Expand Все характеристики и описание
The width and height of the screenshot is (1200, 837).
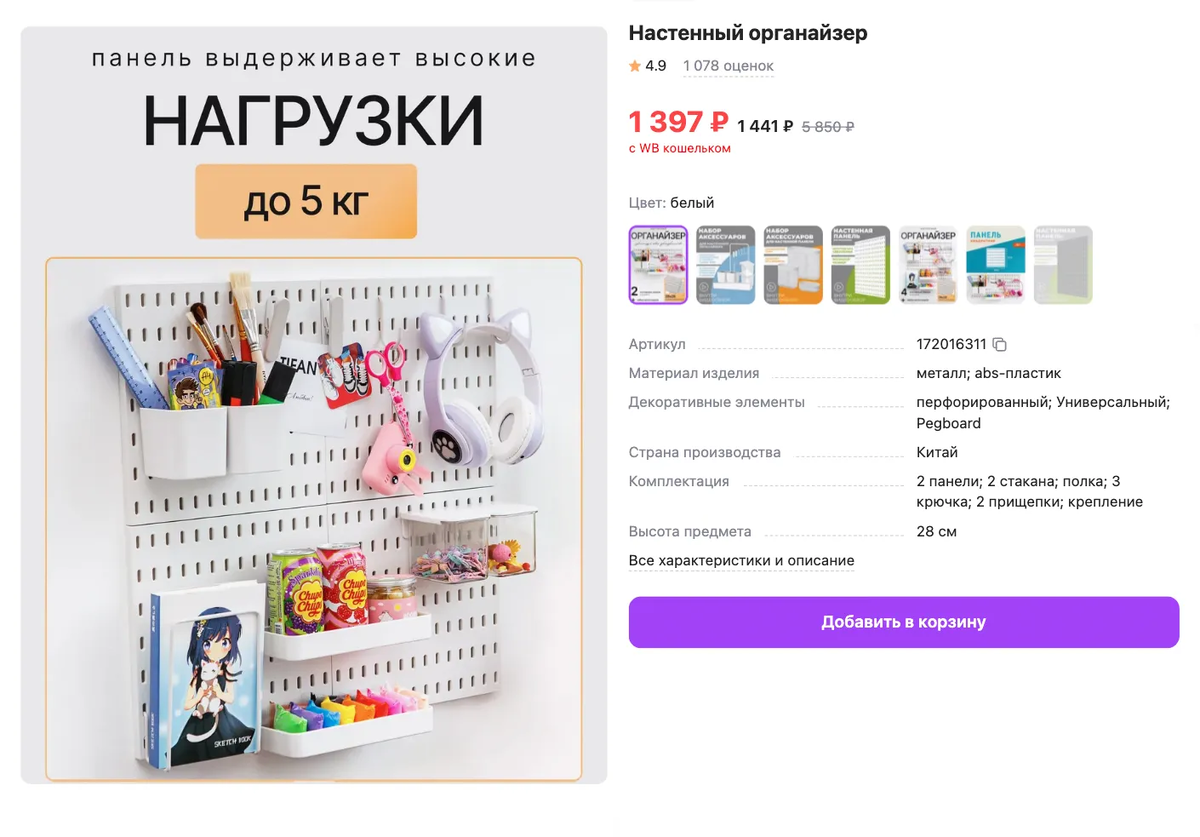pos(741,561)
